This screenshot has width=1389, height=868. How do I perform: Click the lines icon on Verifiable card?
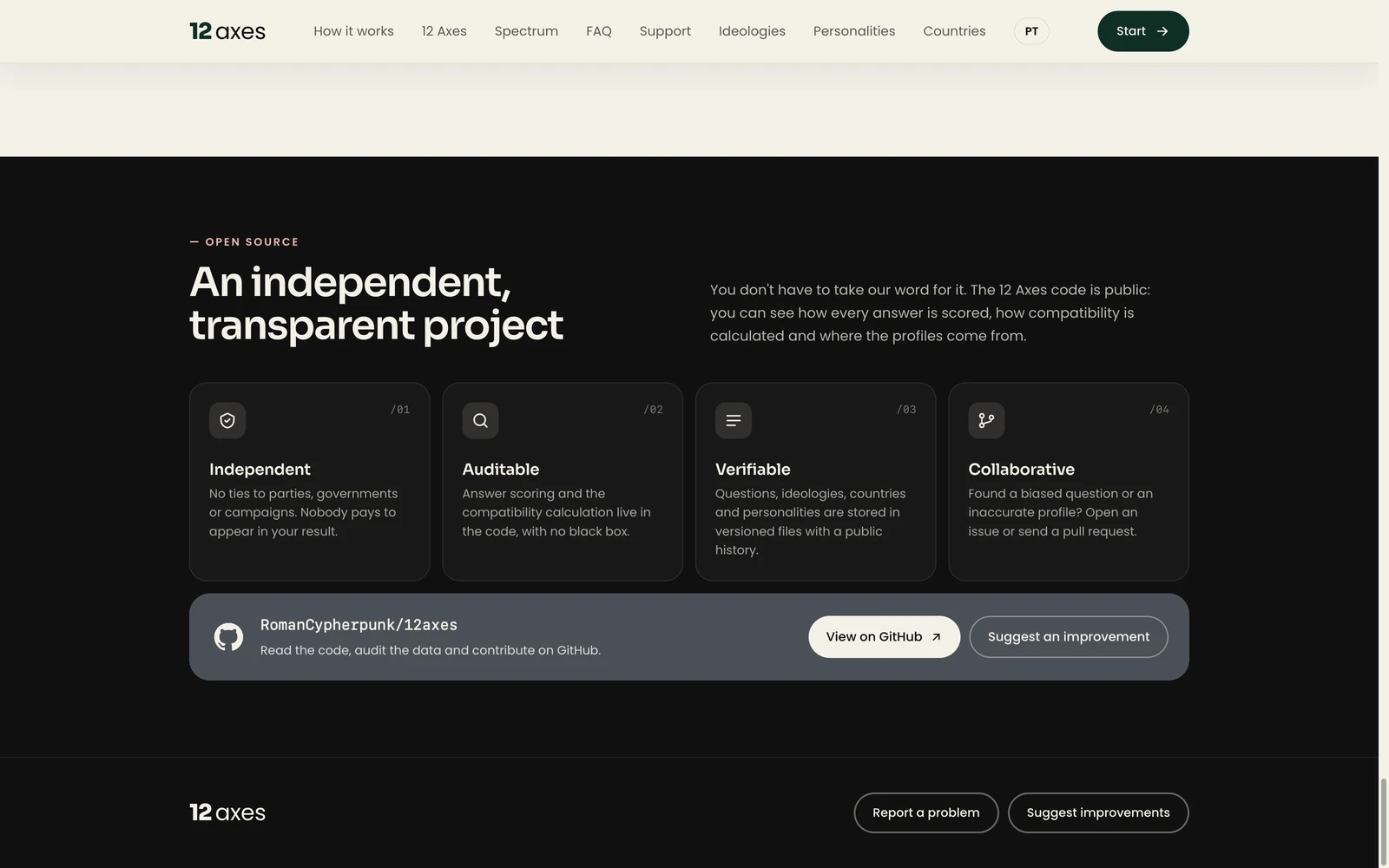[734, 421]
